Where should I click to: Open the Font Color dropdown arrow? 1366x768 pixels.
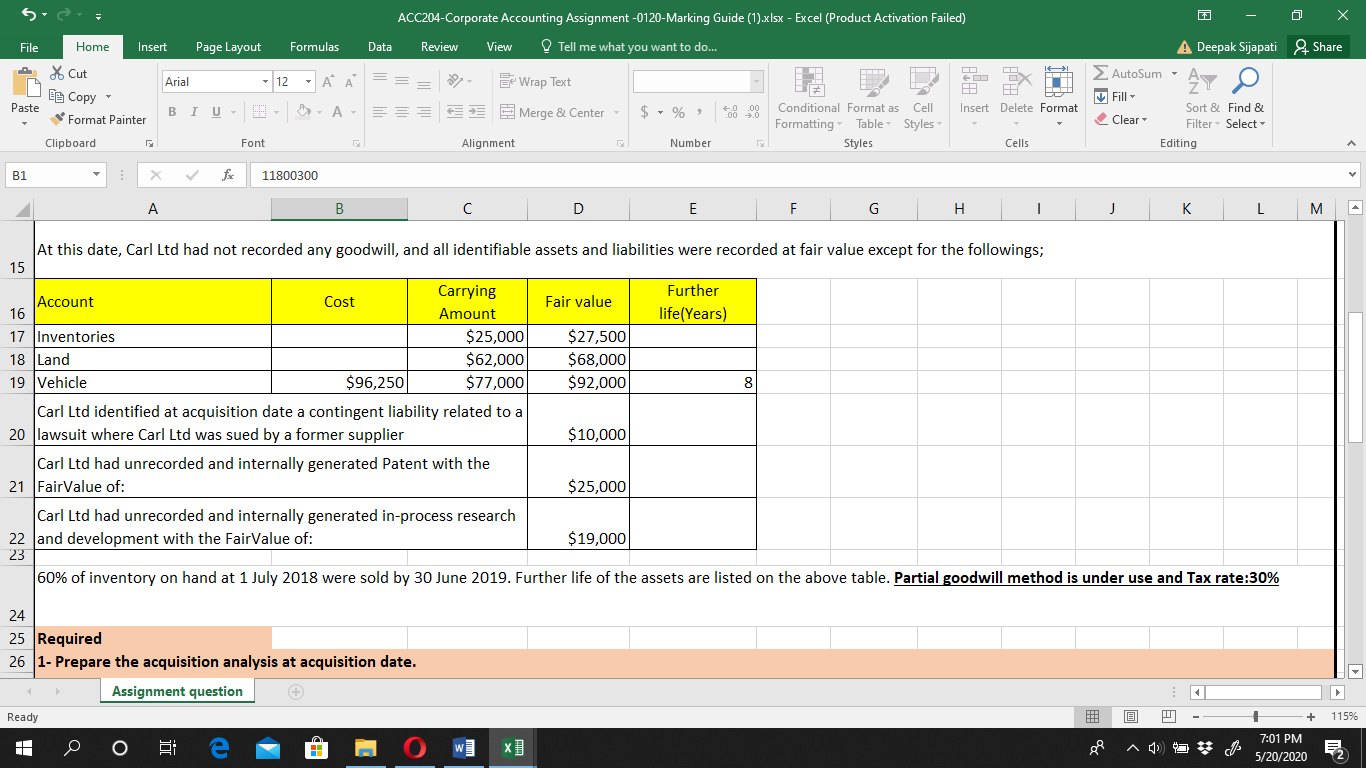point(355,113)
